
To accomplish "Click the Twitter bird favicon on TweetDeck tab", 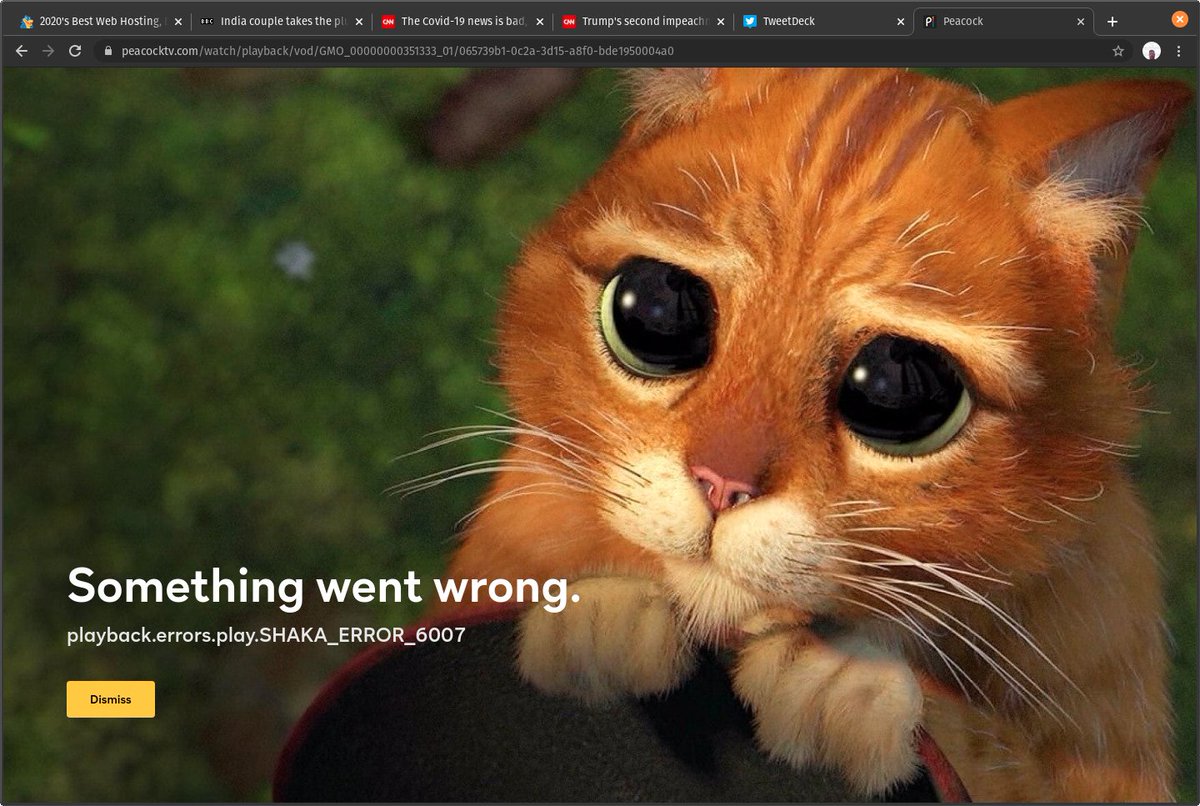I will 750,20.
